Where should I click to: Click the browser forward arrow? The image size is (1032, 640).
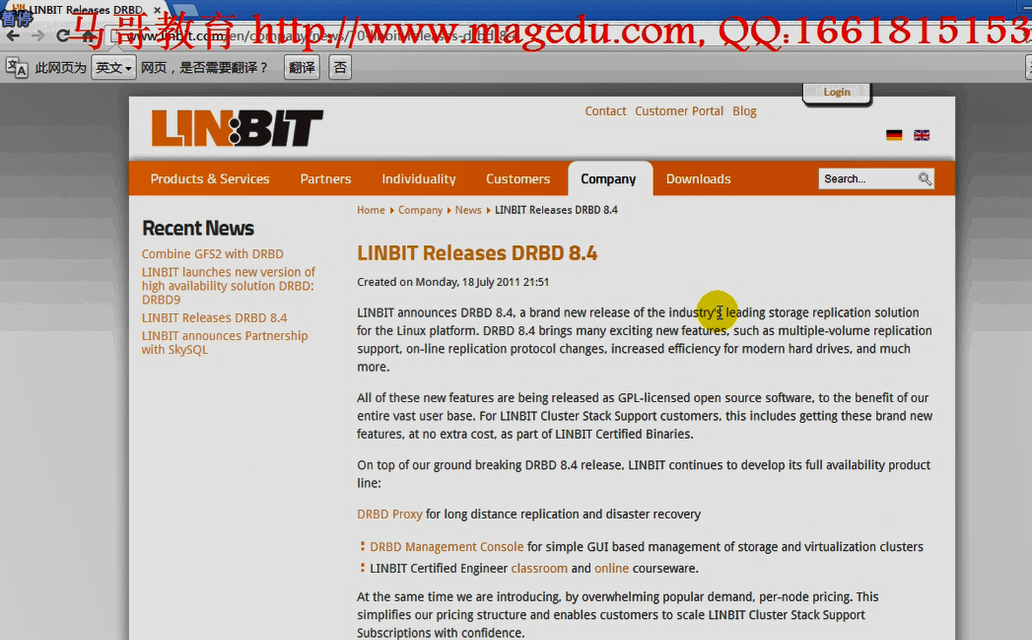tap(38, 36)
